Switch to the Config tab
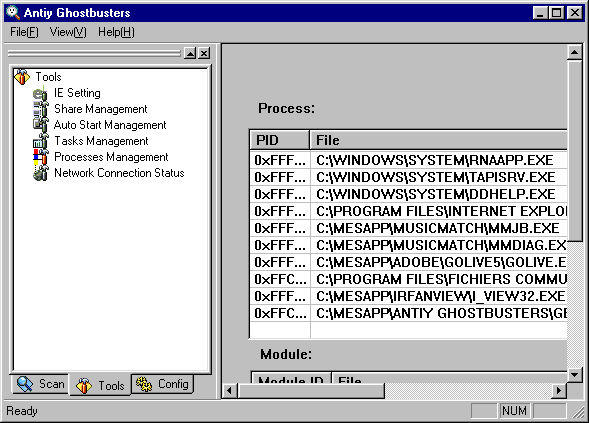589x423 pixels. pos(162,384)
